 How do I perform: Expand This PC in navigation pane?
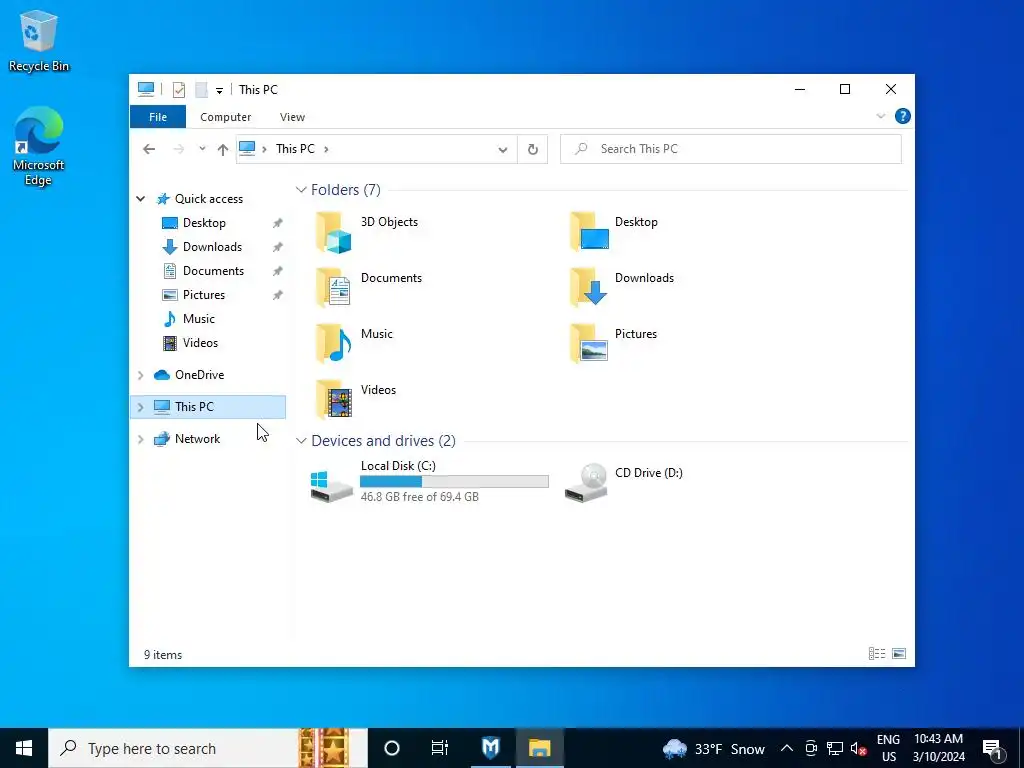[140, 407]
